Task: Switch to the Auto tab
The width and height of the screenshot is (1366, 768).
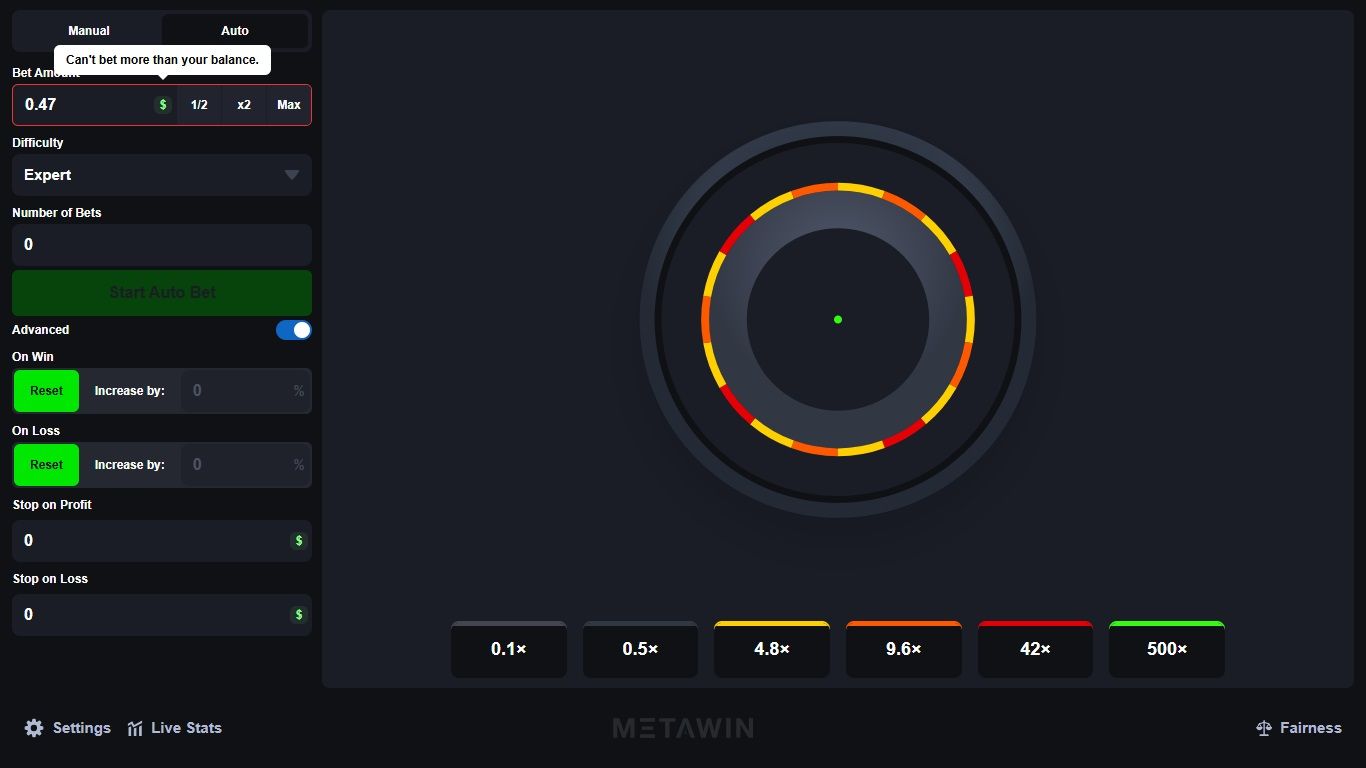Action: tap(235, 31)
